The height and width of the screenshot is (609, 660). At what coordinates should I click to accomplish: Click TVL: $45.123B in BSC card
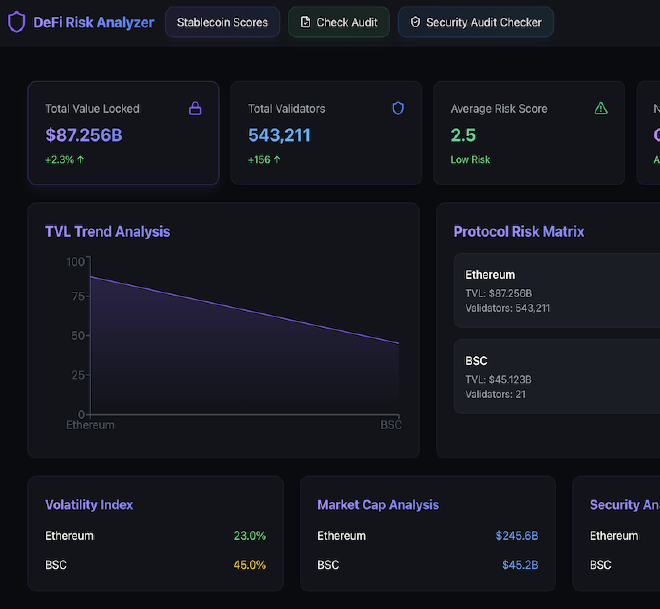point(498,380)
